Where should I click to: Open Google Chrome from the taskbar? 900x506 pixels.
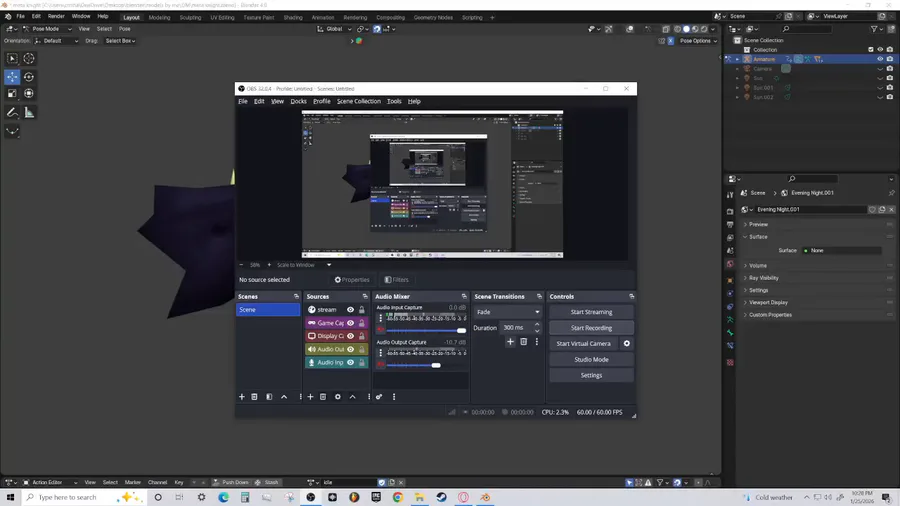(x=398, y=497)
